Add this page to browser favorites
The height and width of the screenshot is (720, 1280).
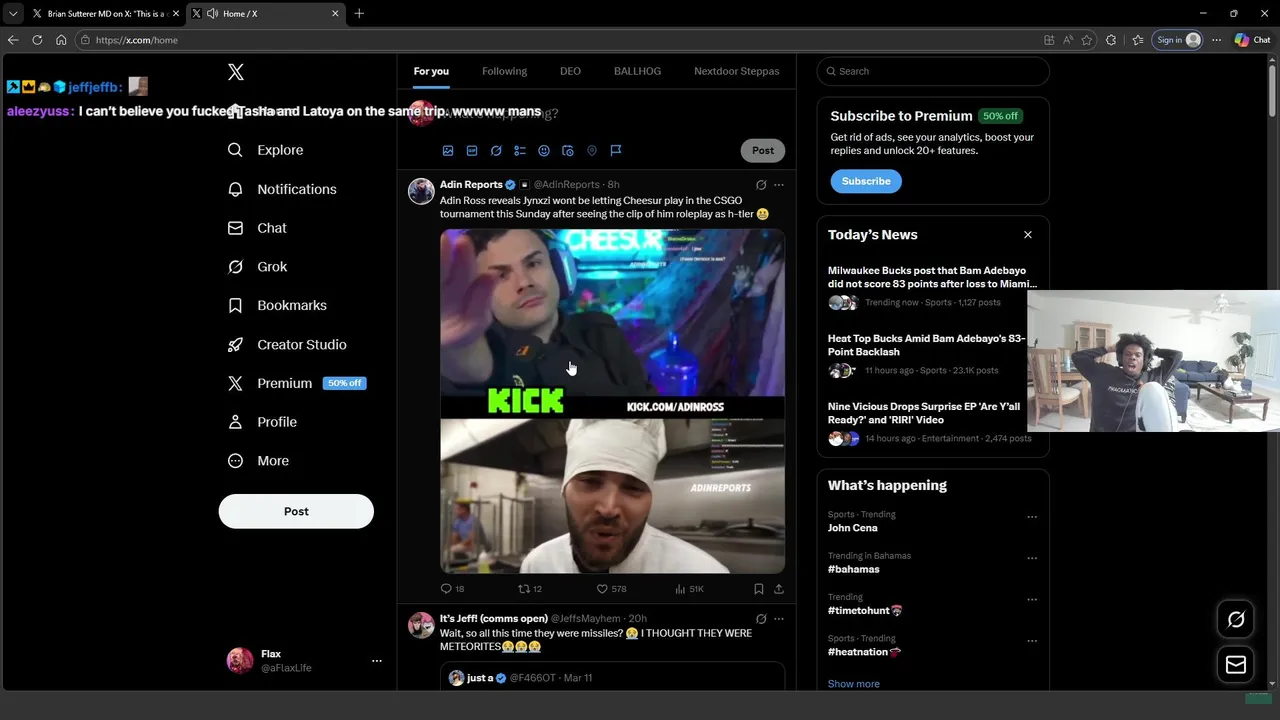click(x=1087, y=40)
